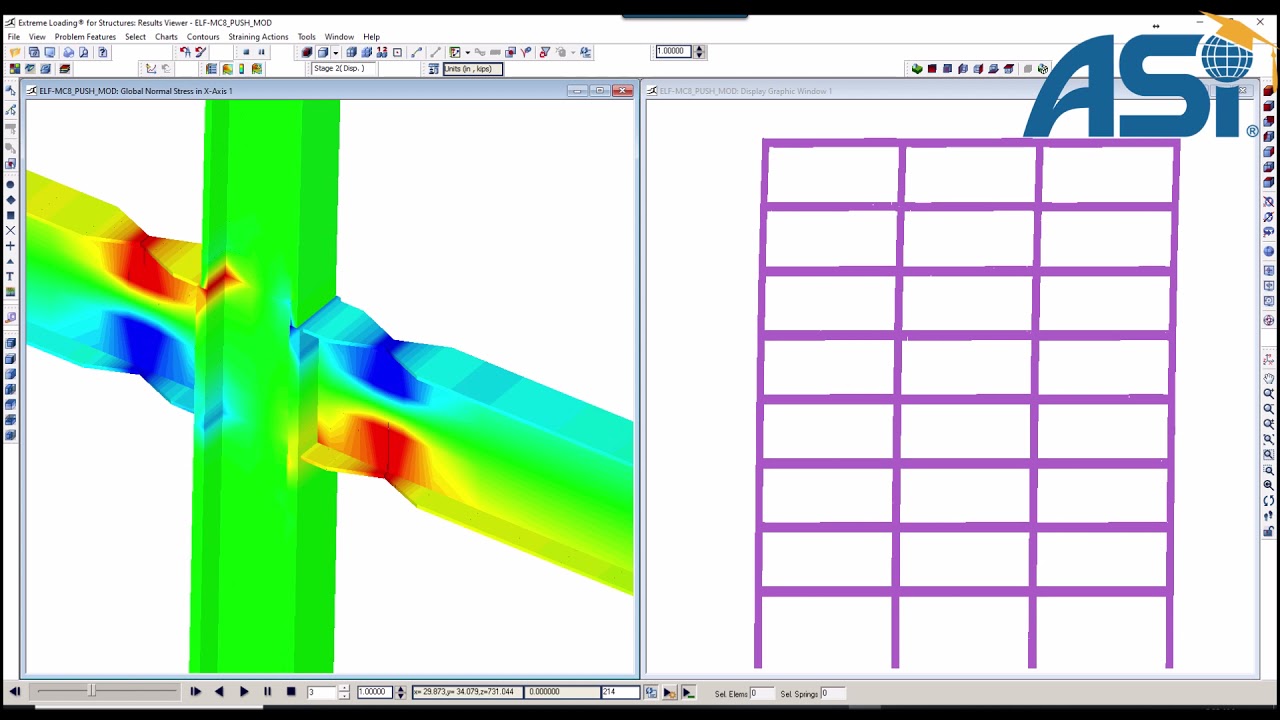1280x720 pixels.
Task: Click the element numbers '12' icon
Action: (x=382, y=52)
